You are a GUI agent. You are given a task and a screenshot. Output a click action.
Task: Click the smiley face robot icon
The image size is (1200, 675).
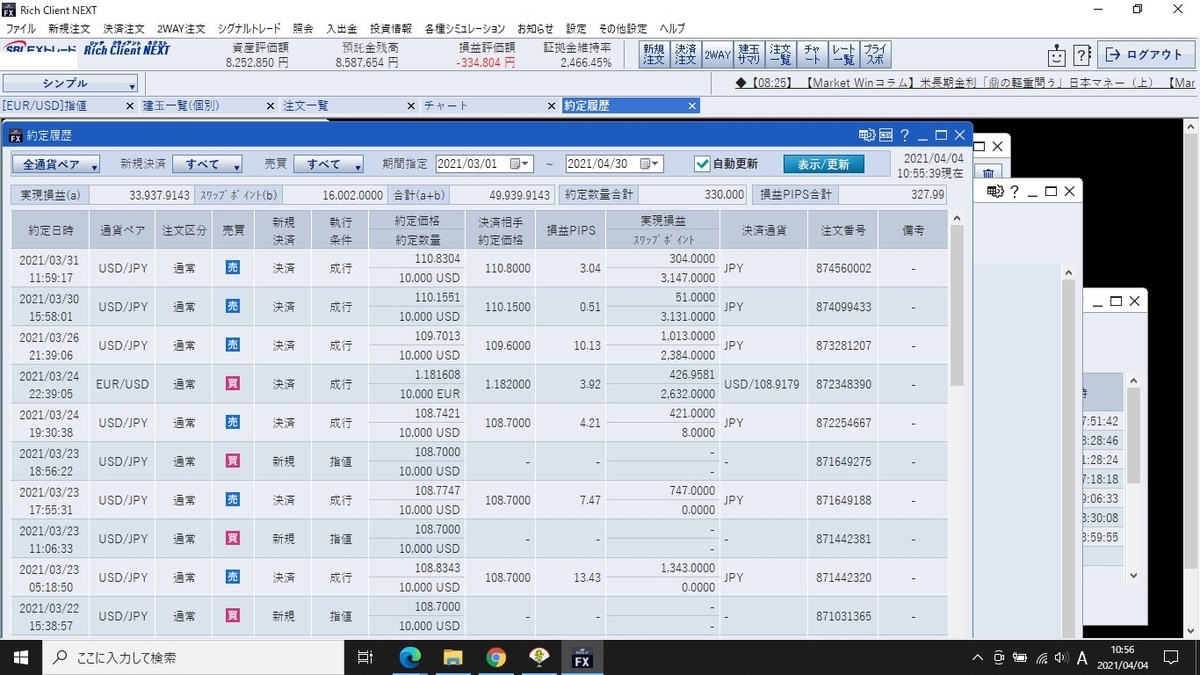(1056, 55)
